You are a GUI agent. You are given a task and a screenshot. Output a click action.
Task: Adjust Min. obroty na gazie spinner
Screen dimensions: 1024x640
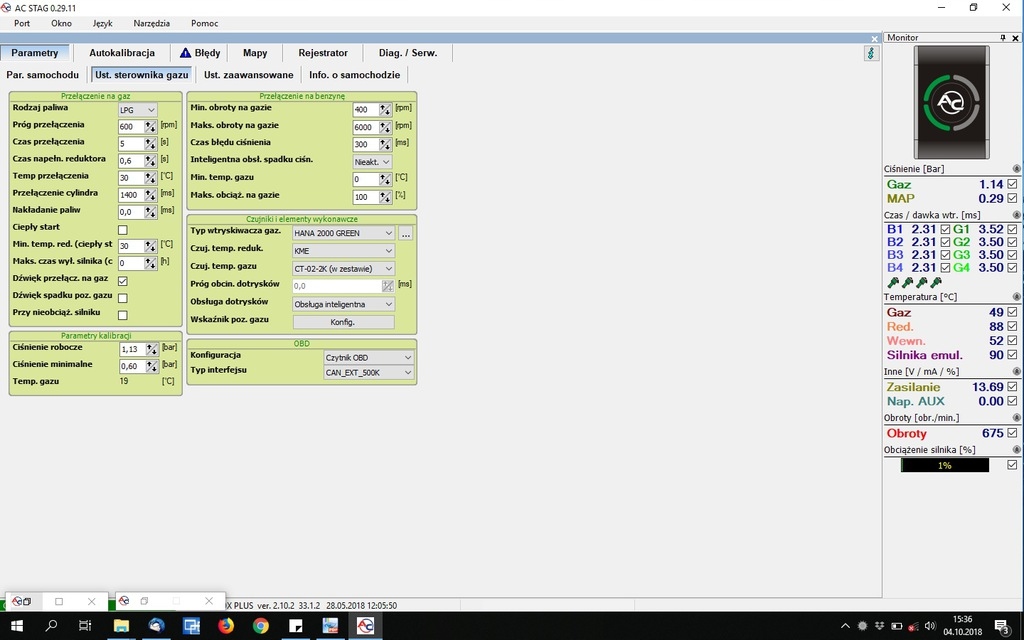[x=385, y=110]
